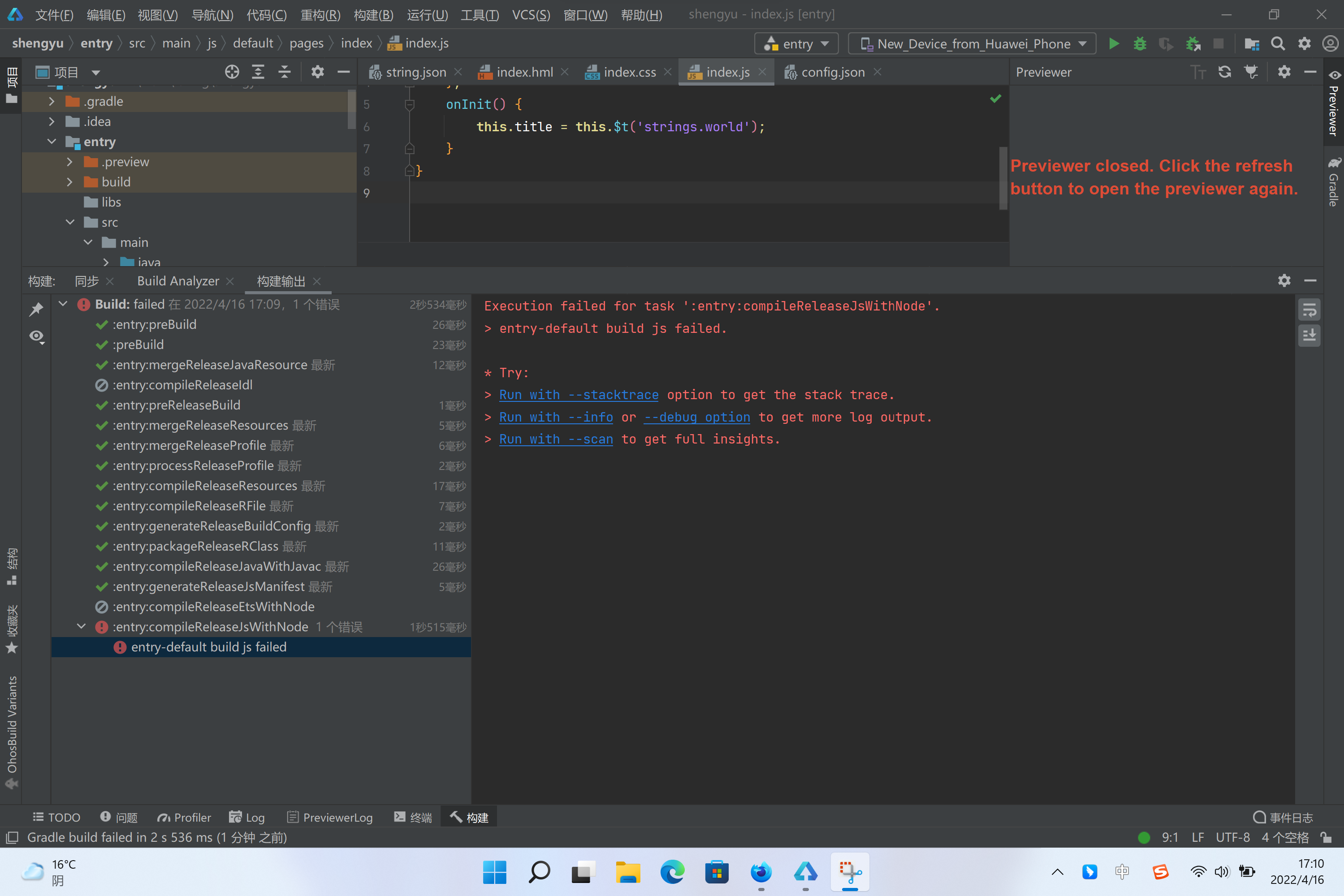The height and width of the screenshot is (896, 1344).
Task: Click the --debug option link
Action: pyautogui.click(x=697, y=417)
